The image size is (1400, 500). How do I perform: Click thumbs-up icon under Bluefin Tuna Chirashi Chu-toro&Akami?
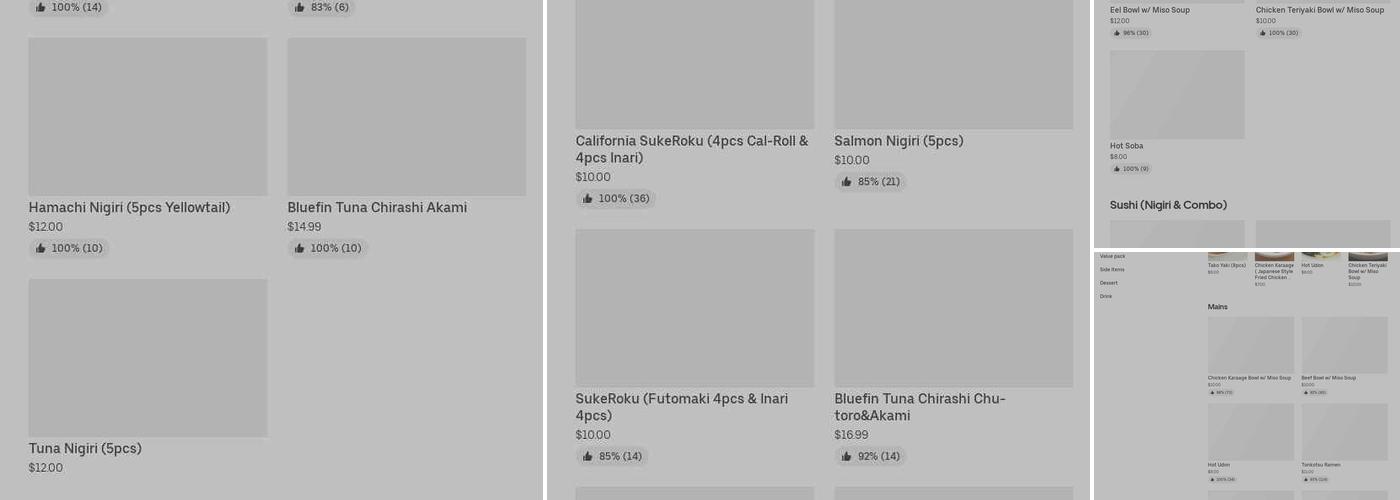tap(846, 457)
